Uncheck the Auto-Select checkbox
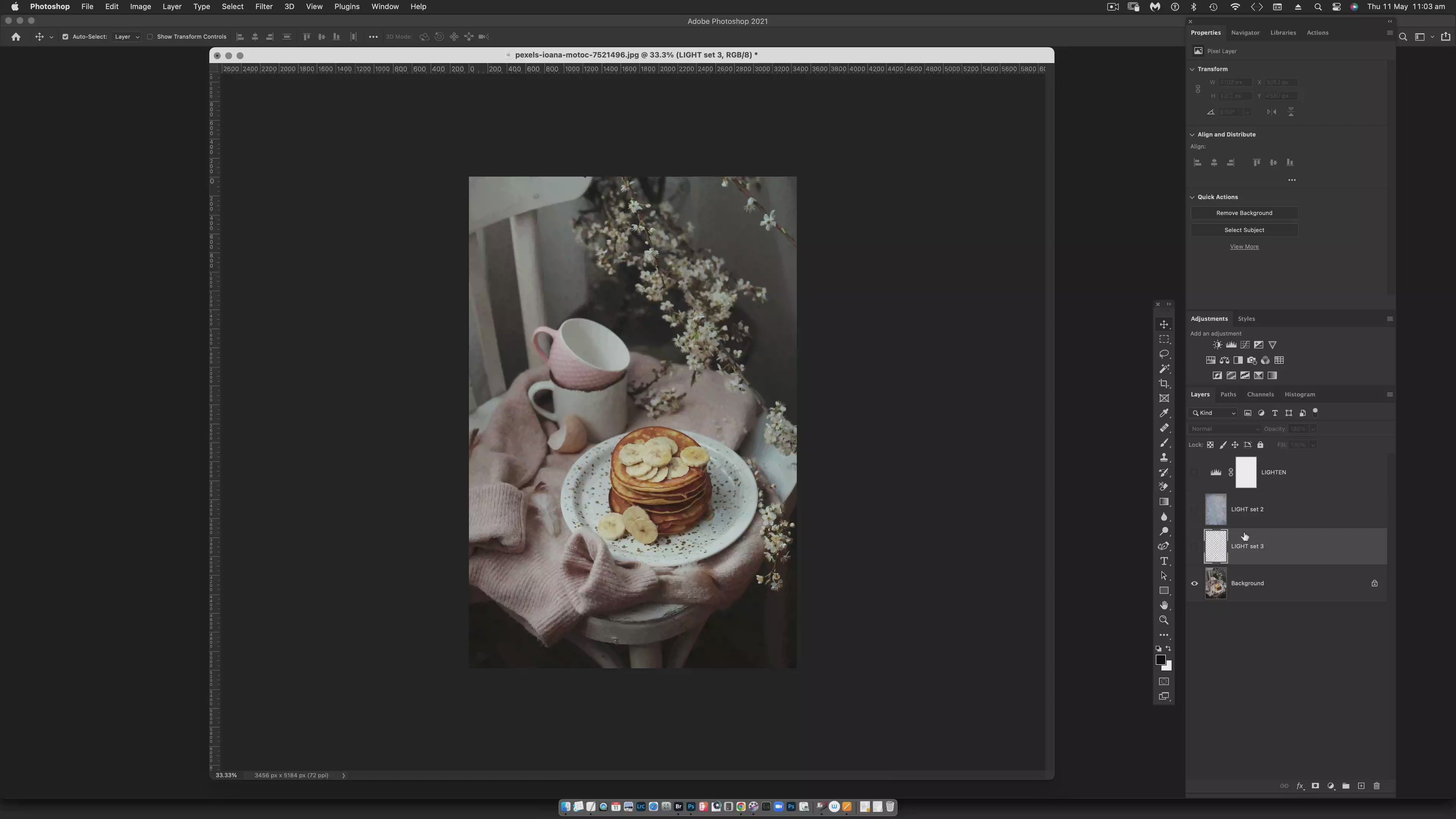This screenshot has width=1456, height=819. 65,37
